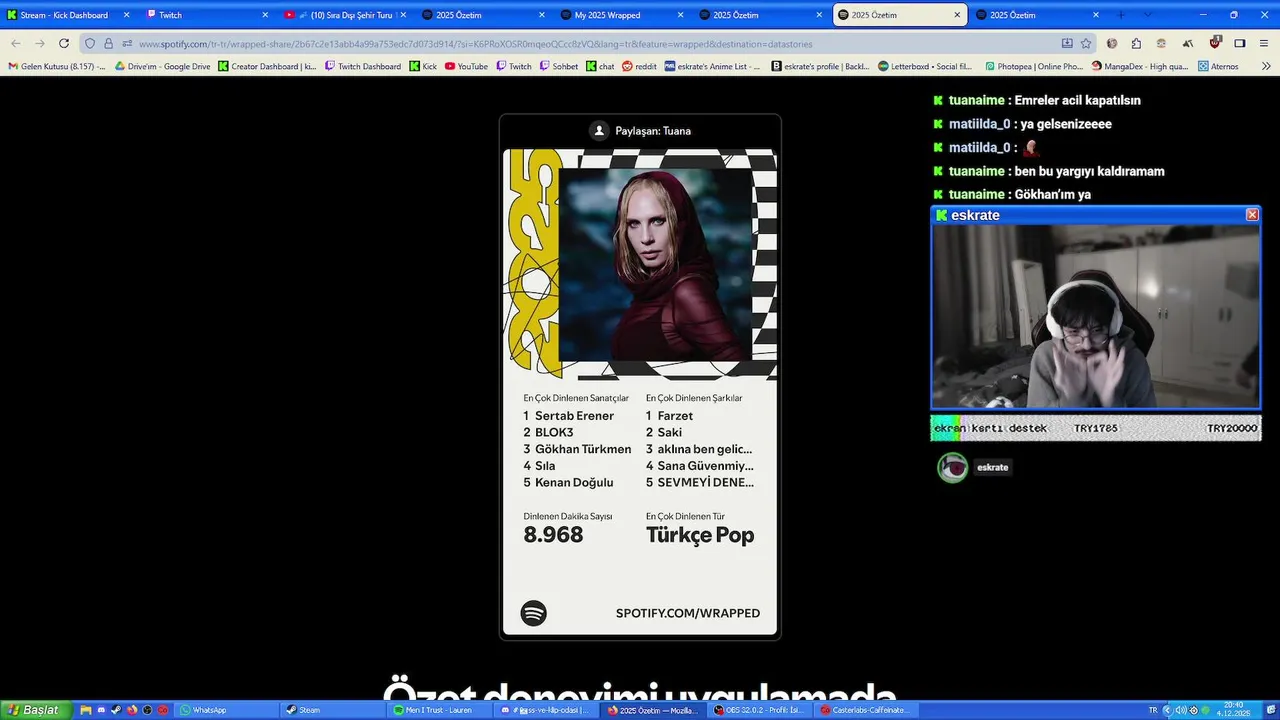The width and height of the screenshot is (1280, 720).
Task: Open a new browser tab
Action: click(x=1120, y=15)
